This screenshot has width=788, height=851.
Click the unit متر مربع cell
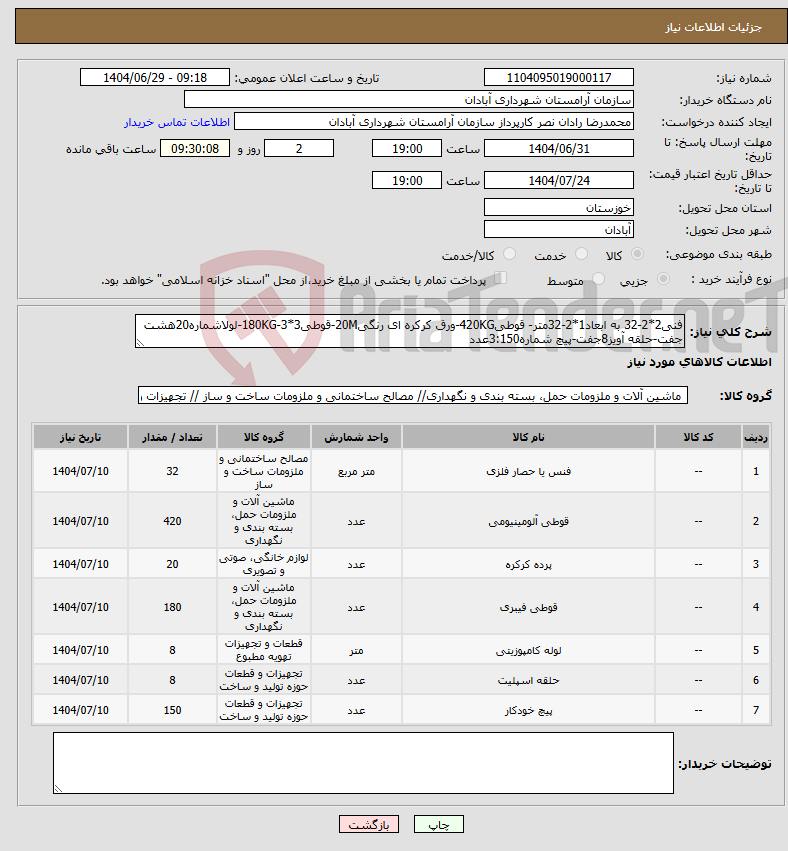pos(356,471)
